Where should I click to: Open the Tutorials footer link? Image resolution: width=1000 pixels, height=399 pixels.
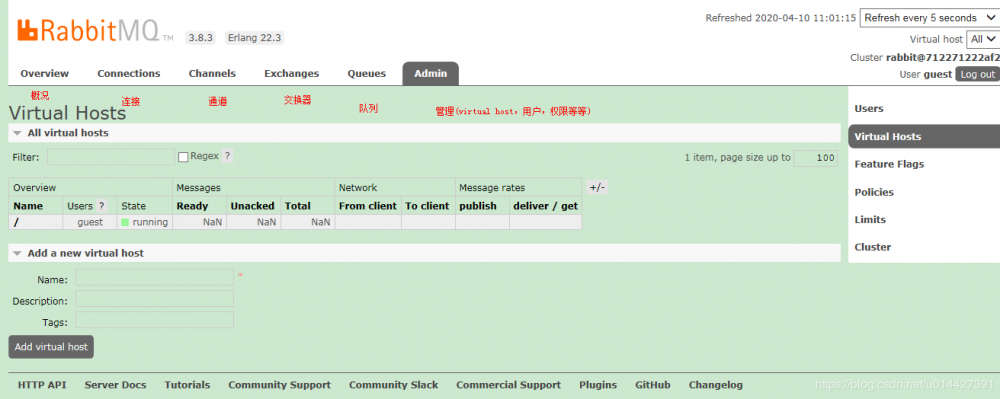pyautogui.click(x=187, y=385)
